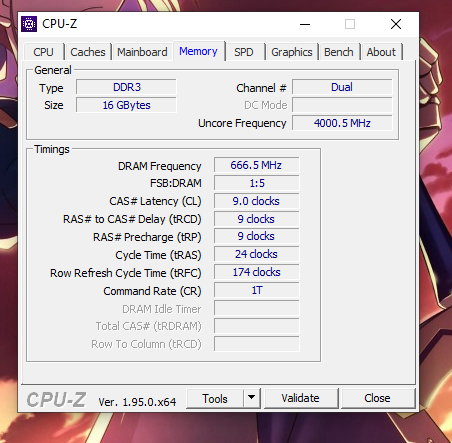
Task: Click the disabled maximize button
Action: (x=350, y=24)
